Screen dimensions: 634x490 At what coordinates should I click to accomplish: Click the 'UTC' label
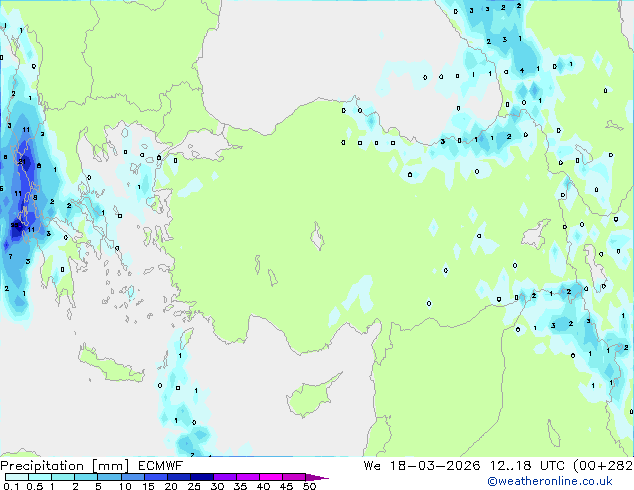click(x=552, y=466)
